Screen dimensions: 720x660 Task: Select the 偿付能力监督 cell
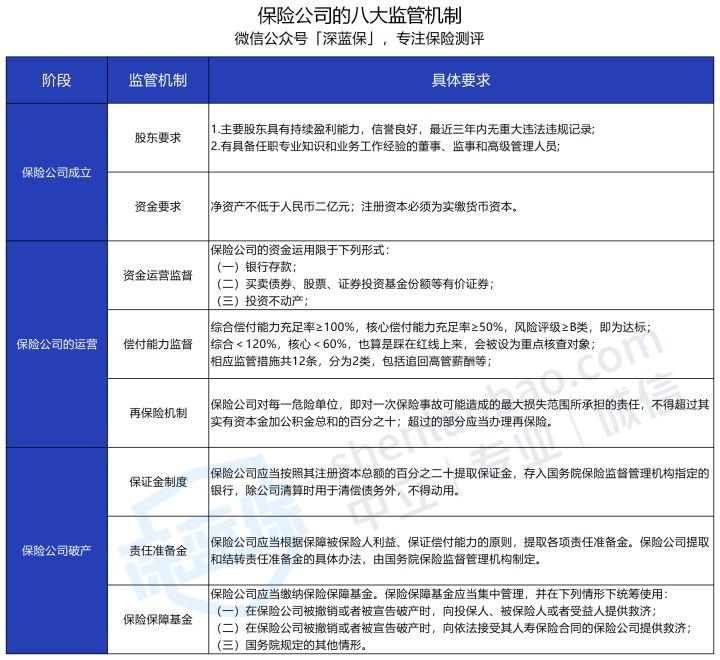[158, 344]
